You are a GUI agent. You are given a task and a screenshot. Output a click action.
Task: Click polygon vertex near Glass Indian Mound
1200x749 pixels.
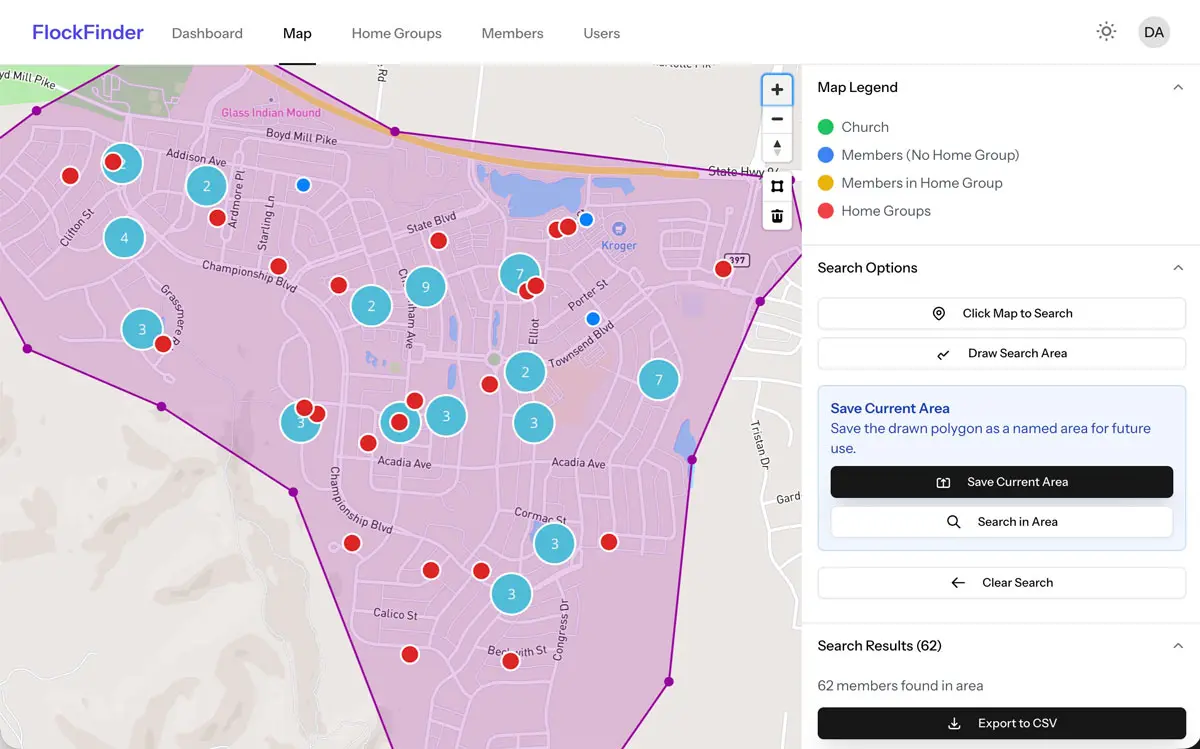tap(395, 131)
